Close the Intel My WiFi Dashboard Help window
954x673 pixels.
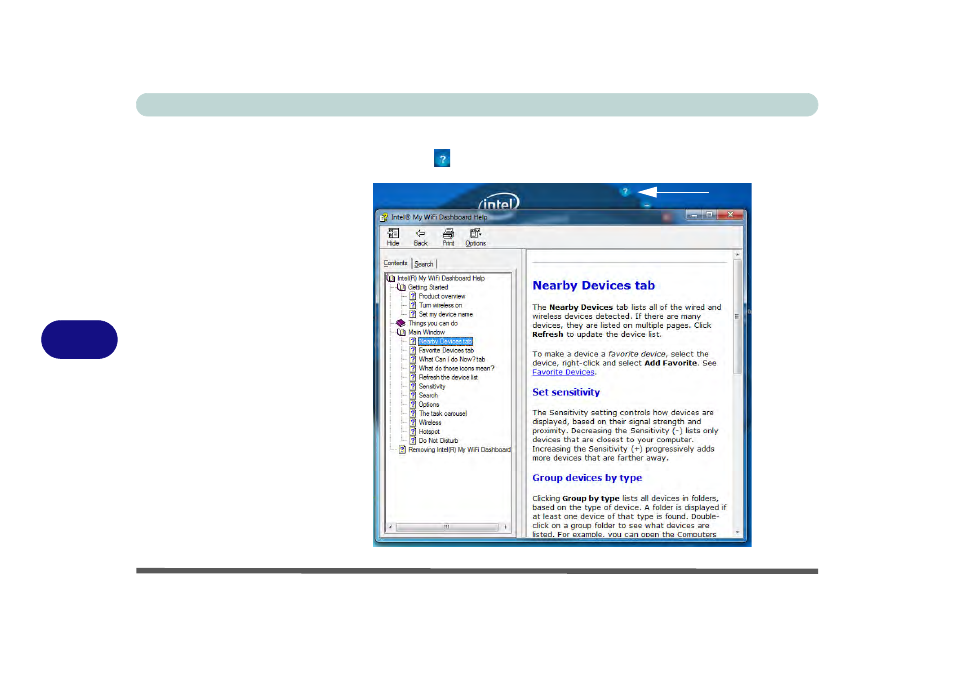tap(731, 215)
